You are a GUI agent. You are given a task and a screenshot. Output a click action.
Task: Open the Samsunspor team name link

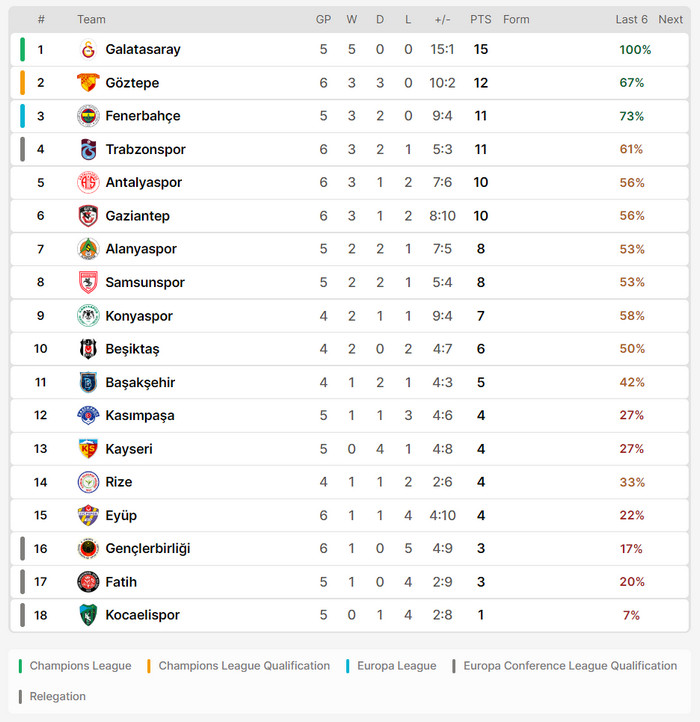point(145,283)
